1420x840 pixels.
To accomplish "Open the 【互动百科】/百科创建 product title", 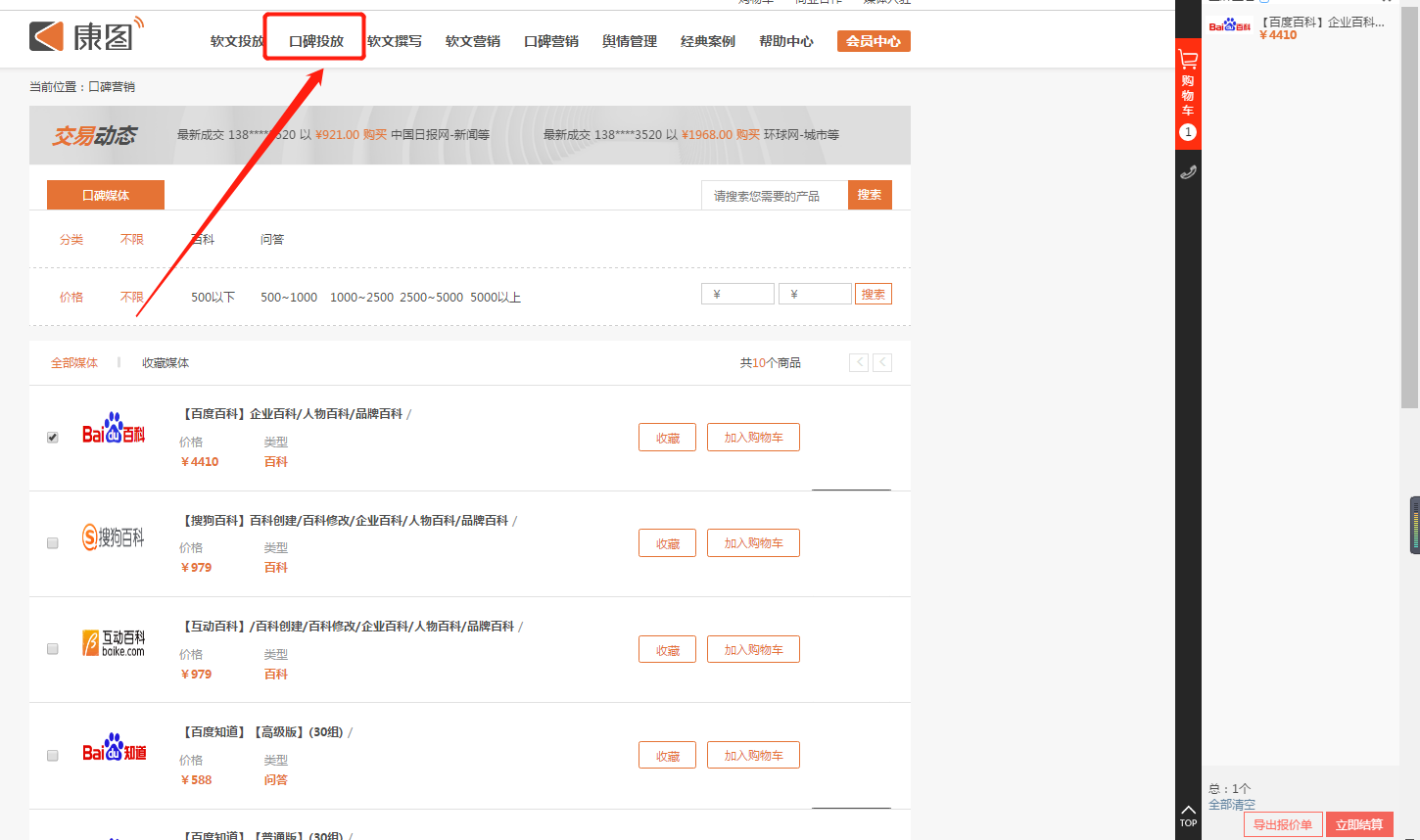I will [x=350, y=627].
